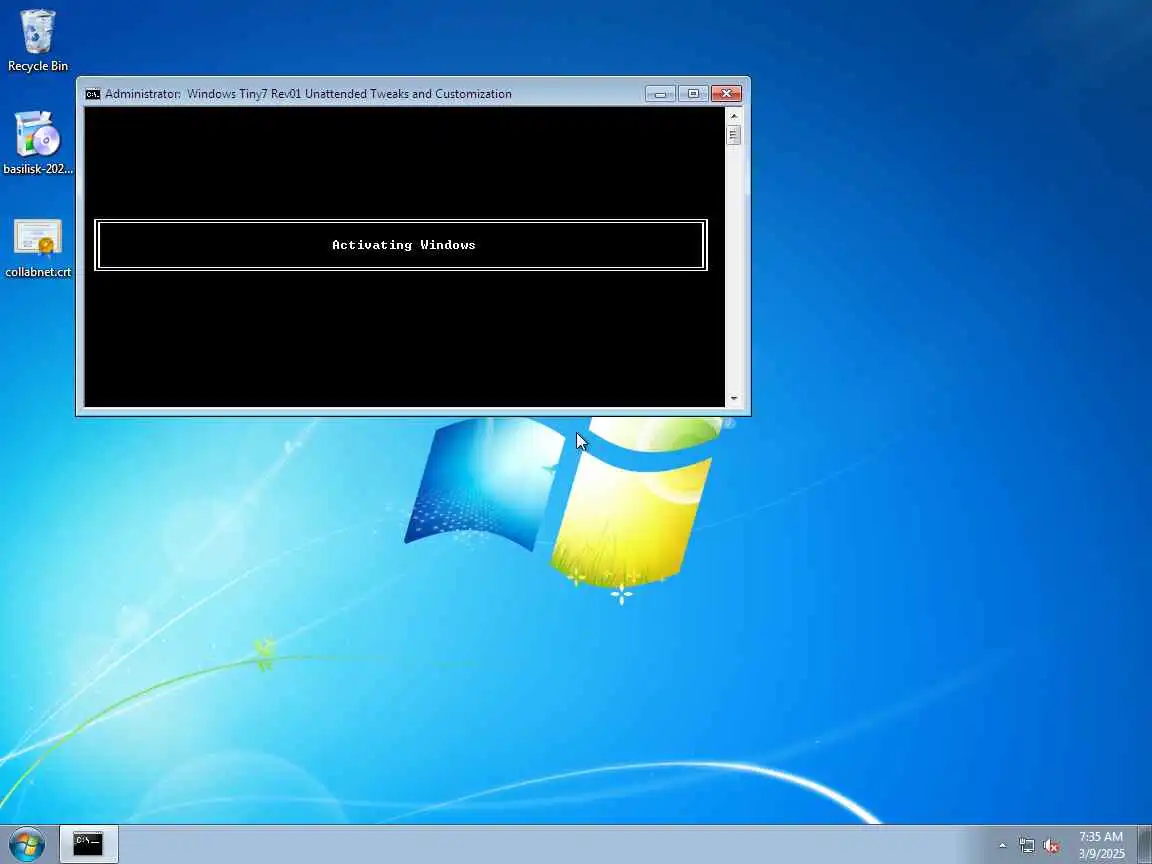This screenshot has width=1152, height=864.
Task: Show hidden tray icons arrow
Action: coord(1002,846)
